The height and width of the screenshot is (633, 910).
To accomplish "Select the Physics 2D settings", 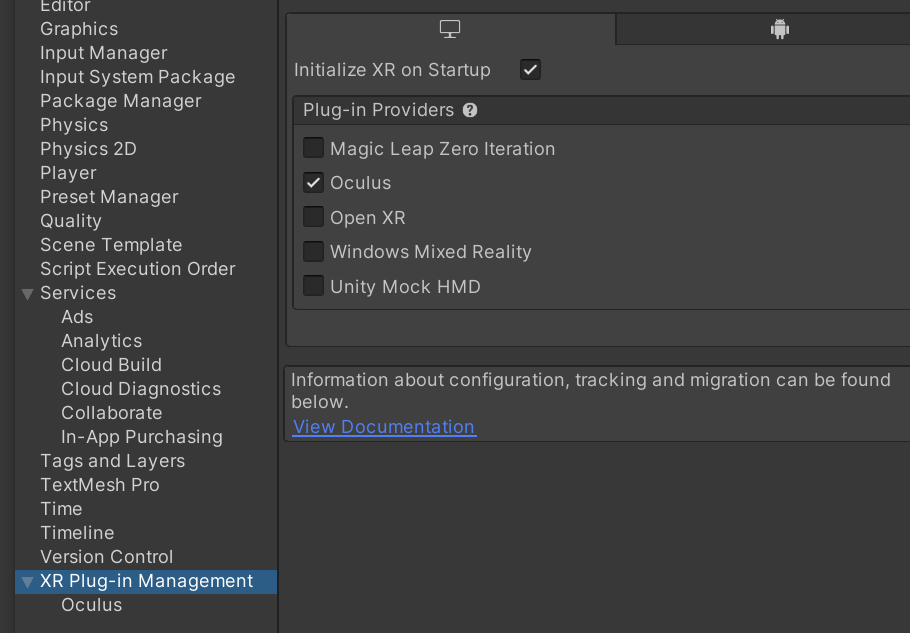I will pos(88,148).
